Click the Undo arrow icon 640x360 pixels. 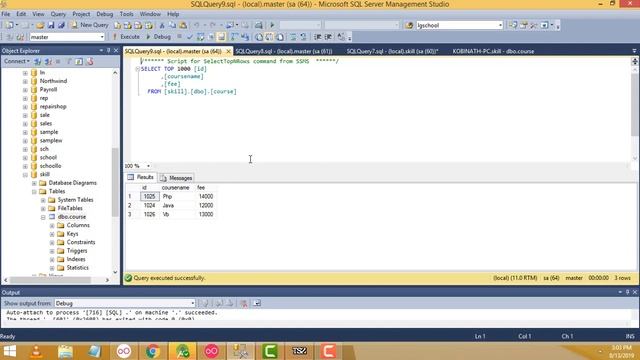click(197, 25)
